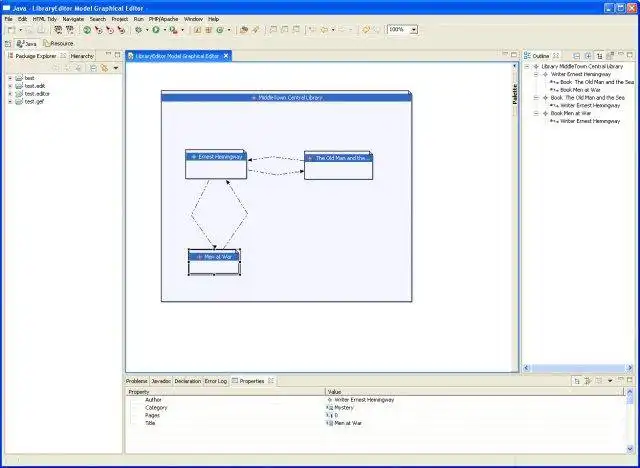Click collapse-all icon in Outline toolbar
The width and height of the screenshot is (640, 468).
576,56
